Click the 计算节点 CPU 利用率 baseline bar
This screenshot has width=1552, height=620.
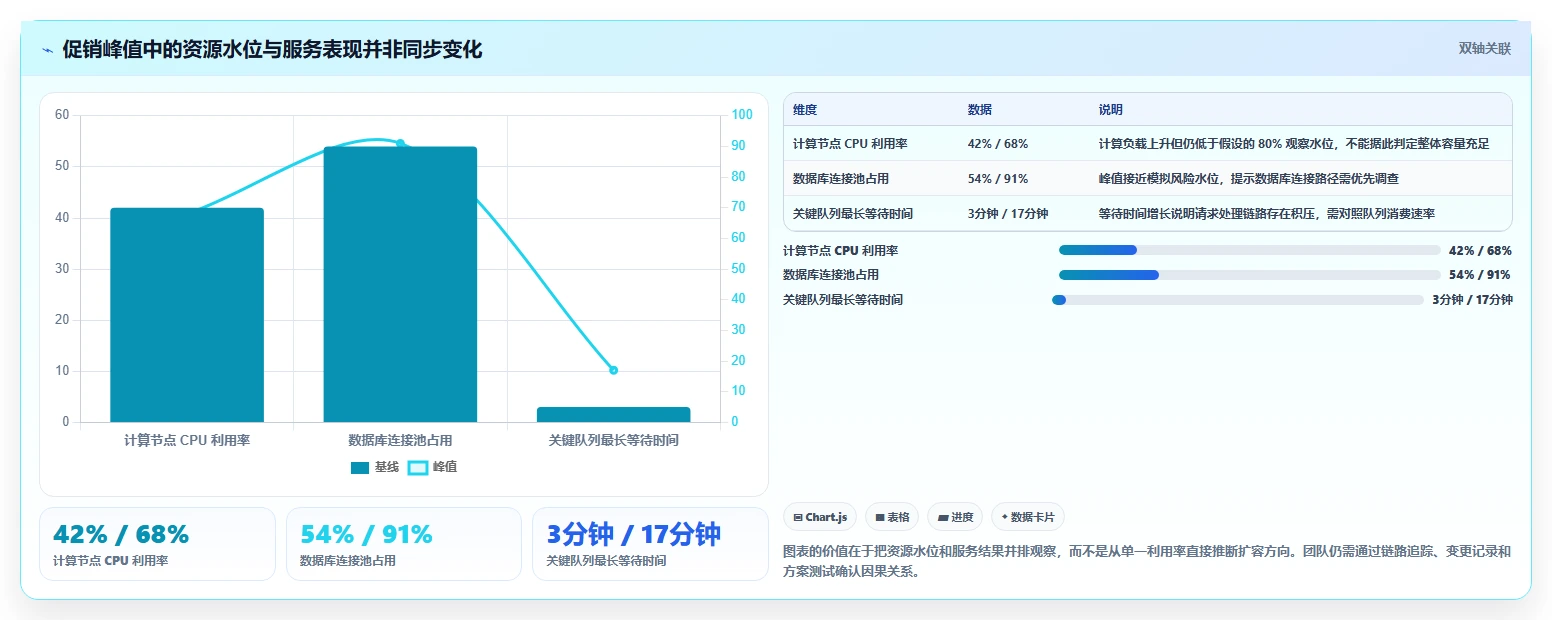187,315
